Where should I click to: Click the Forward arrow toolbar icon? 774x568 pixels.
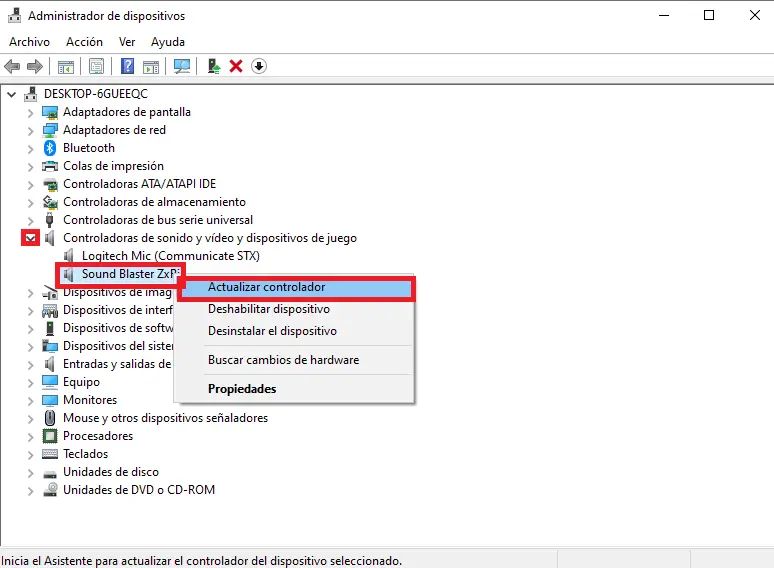coord(35,66)
